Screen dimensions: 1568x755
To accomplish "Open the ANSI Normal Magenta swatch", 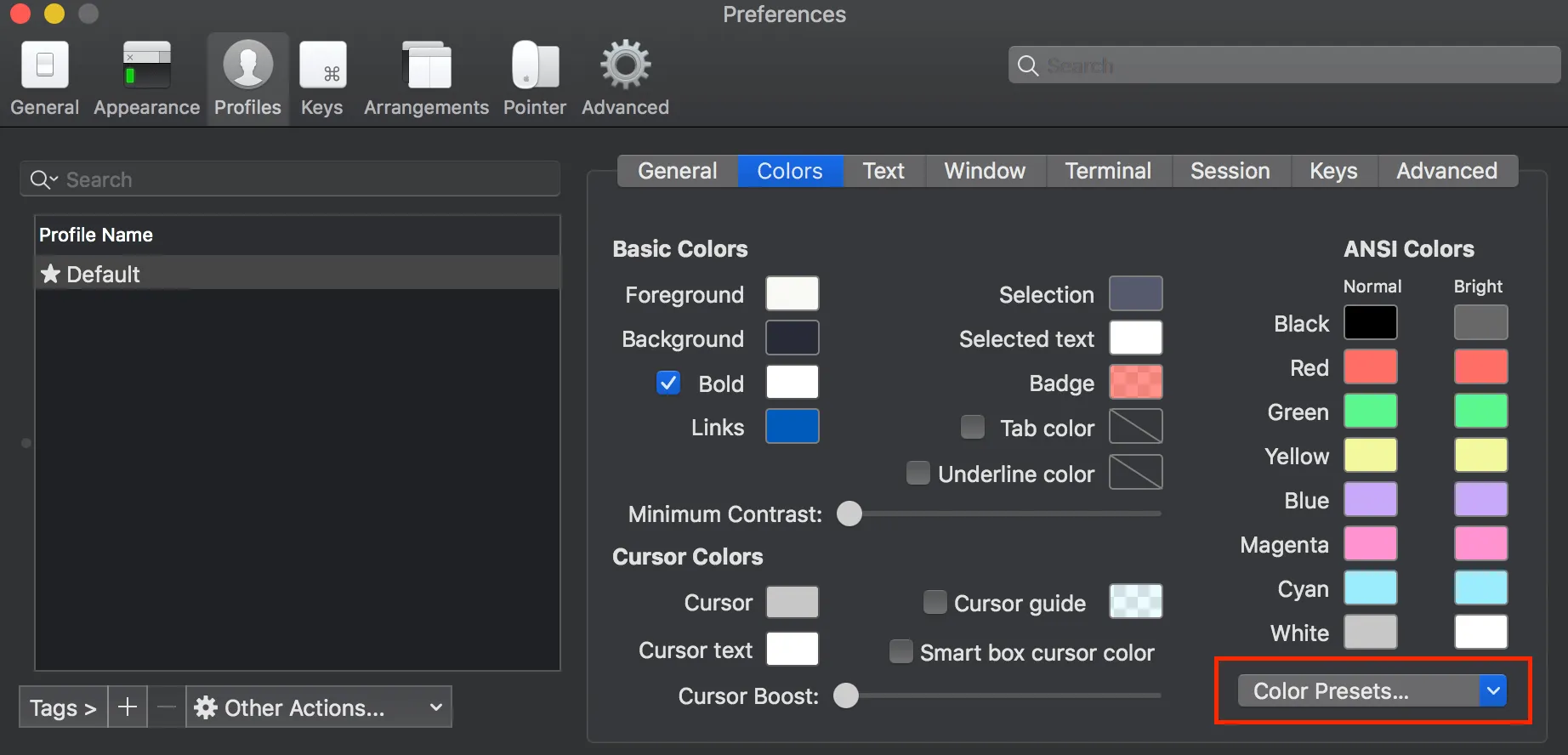I will (x=1371, y=543).
